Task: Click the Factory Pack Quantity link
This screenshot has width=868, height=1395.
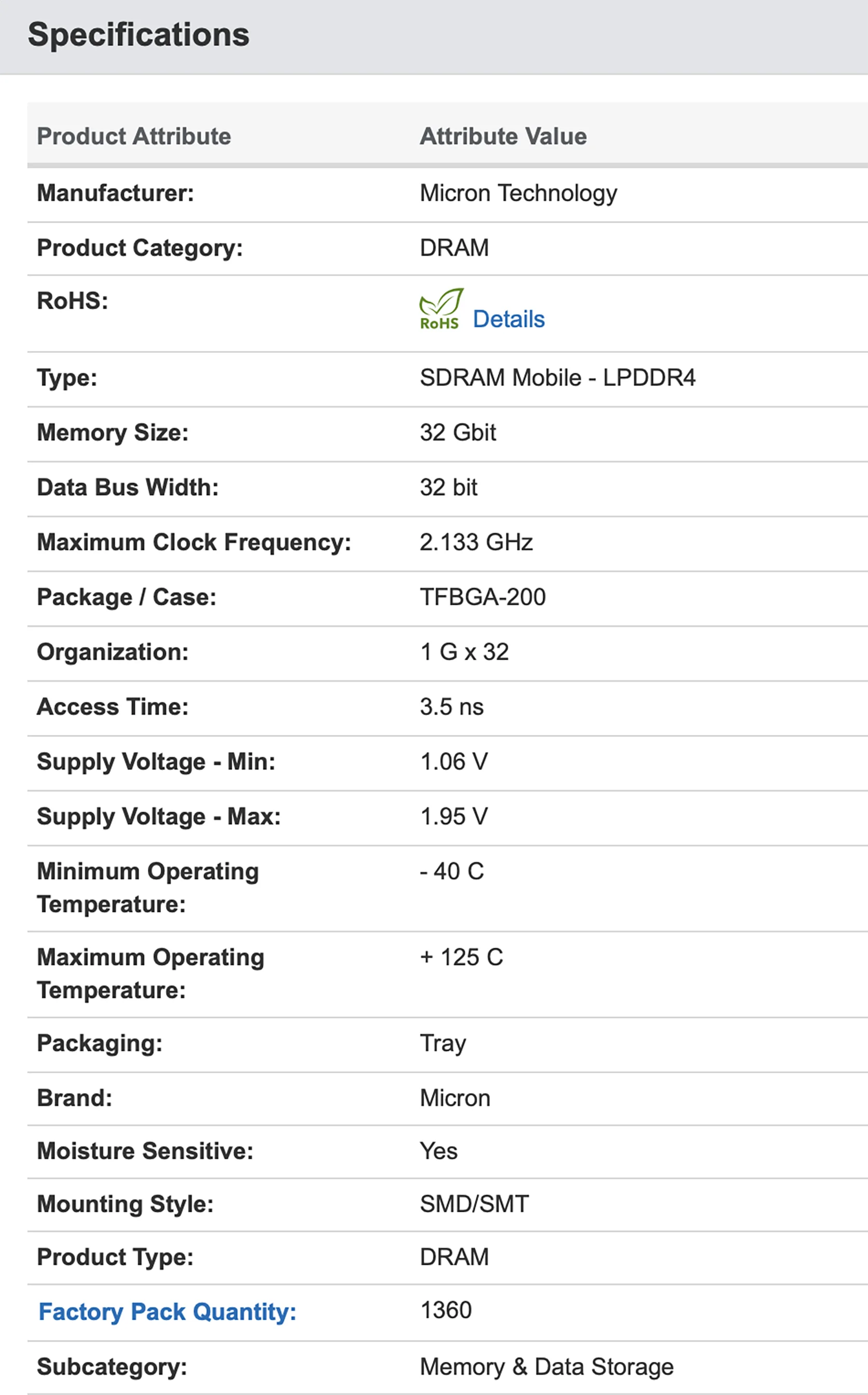Action: [167, 1311]
